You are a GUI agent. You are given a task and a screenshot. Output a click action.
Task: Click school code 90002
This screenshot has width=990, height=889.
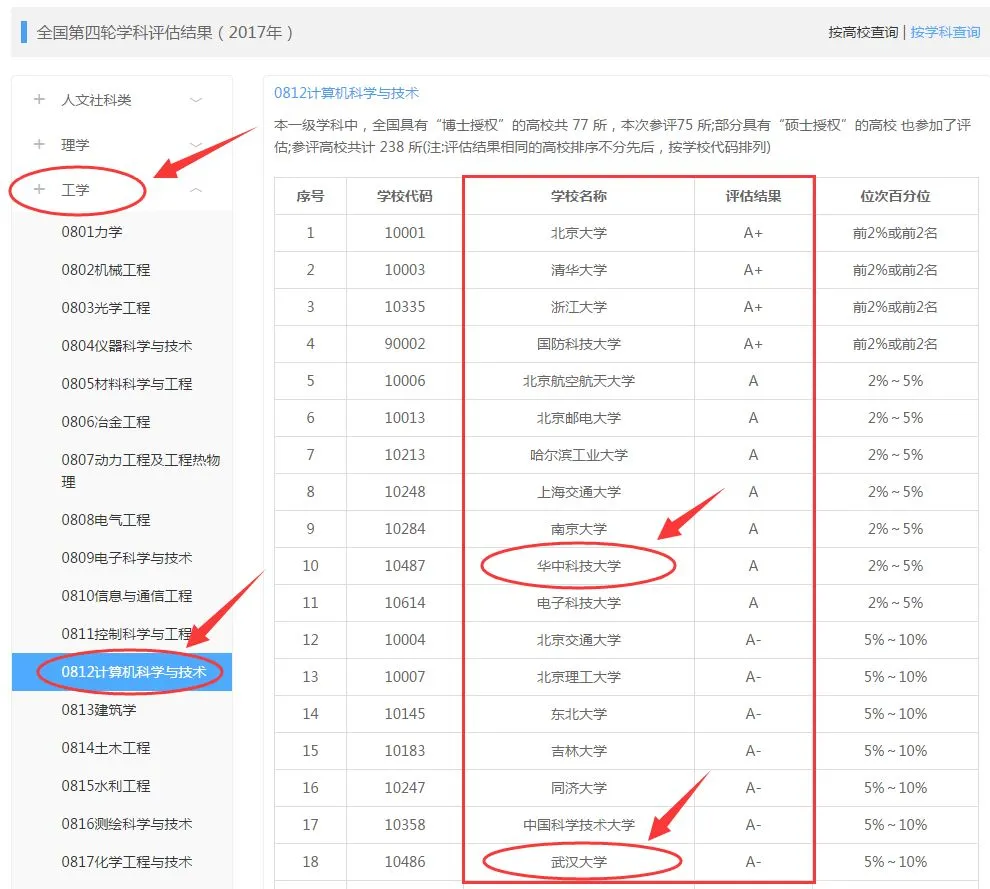(405, 343)
